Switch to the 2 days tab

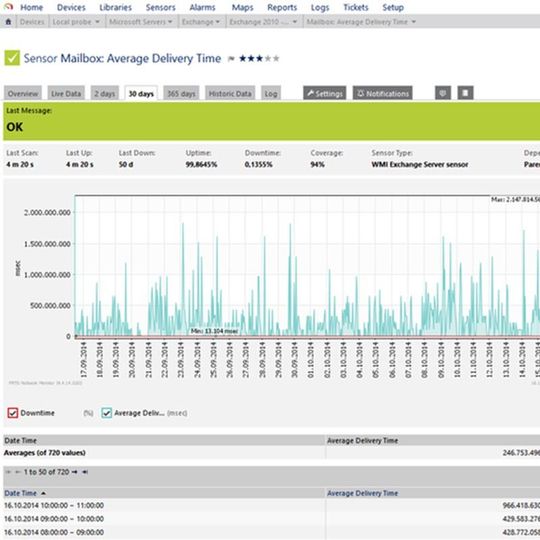coord(105,93)
